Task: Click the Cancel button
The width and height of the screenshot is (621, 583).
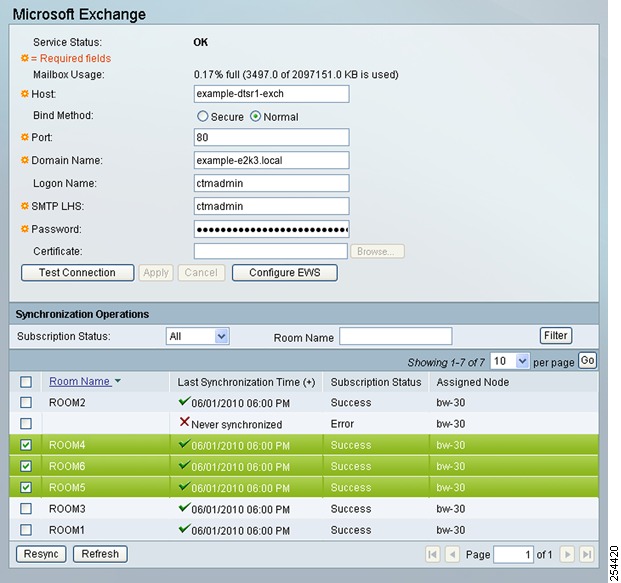Action: [x=201, y=273]
